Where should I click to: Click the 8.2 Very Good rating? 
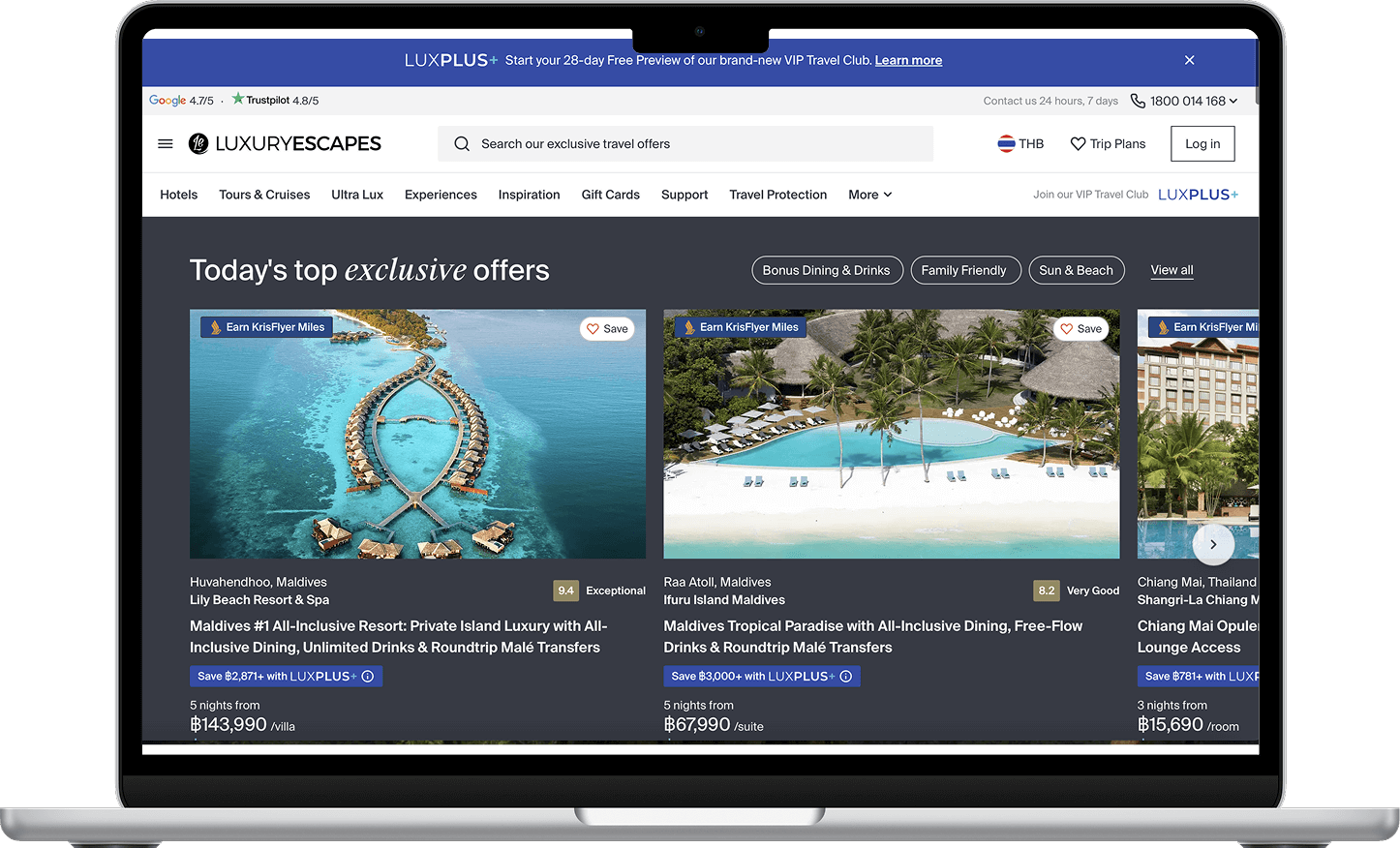[1077, 591]
